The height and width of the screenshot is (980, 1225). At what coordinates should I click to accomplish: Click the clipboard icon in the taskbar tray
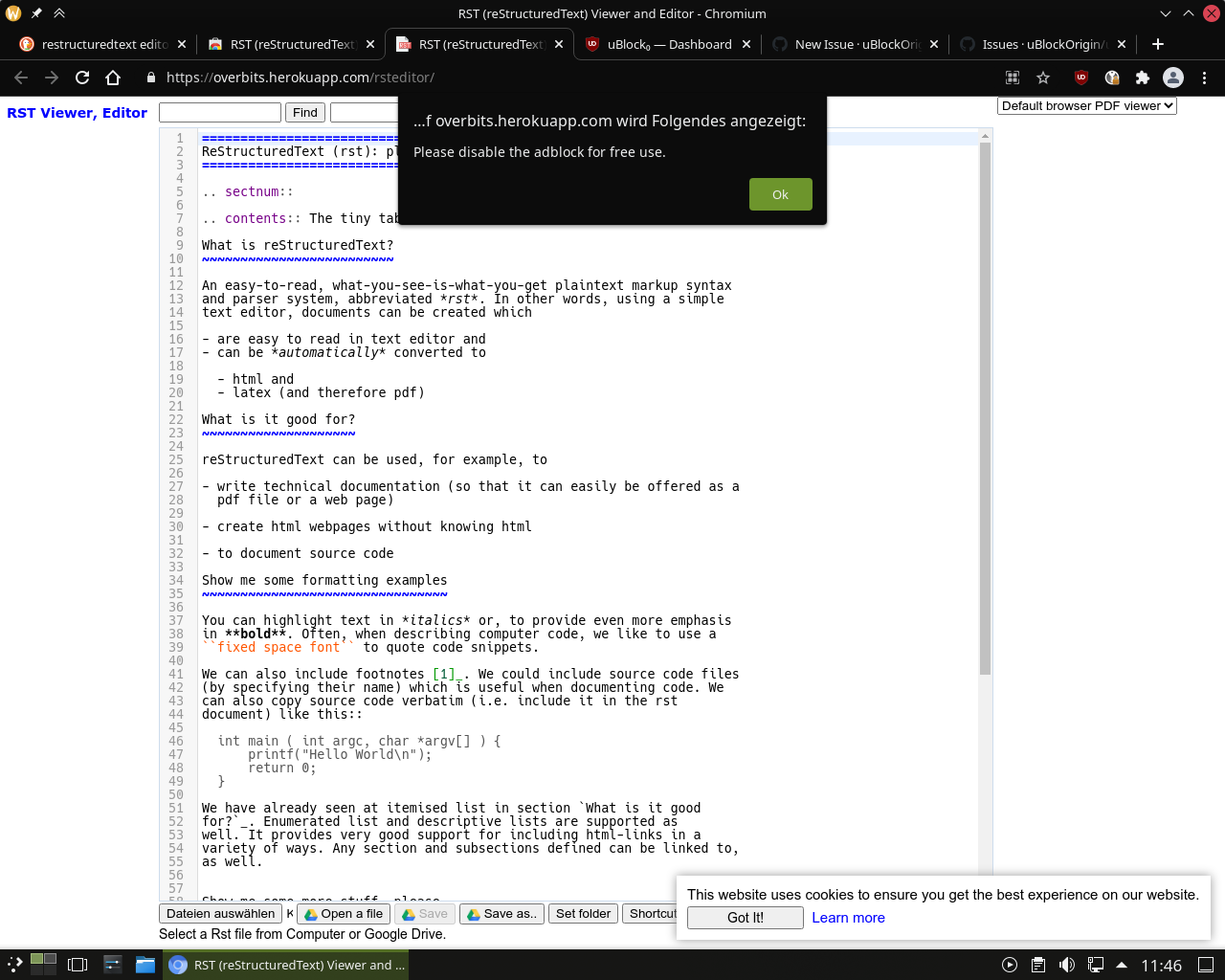tap(1038, 965)
